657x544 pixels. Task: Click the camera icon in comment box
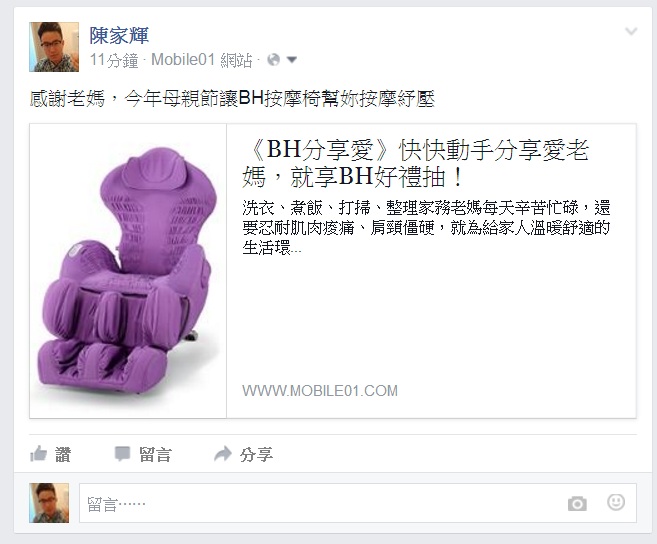click(577, 503)
